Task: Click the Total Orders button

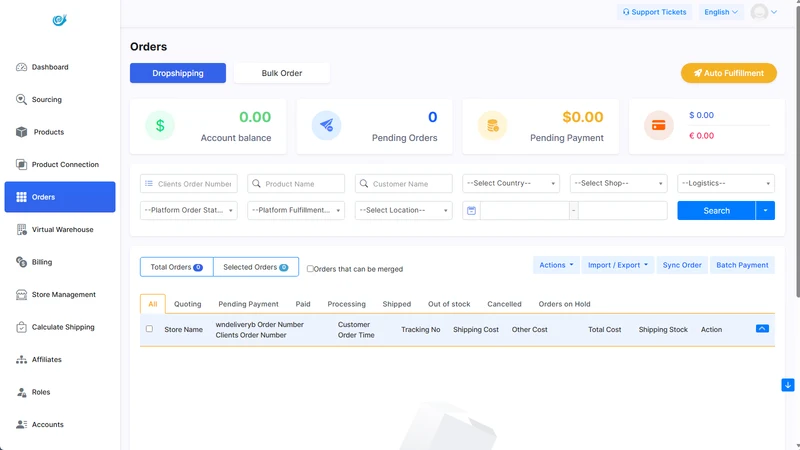Action: pyautogui.click(x=177, y=267)
